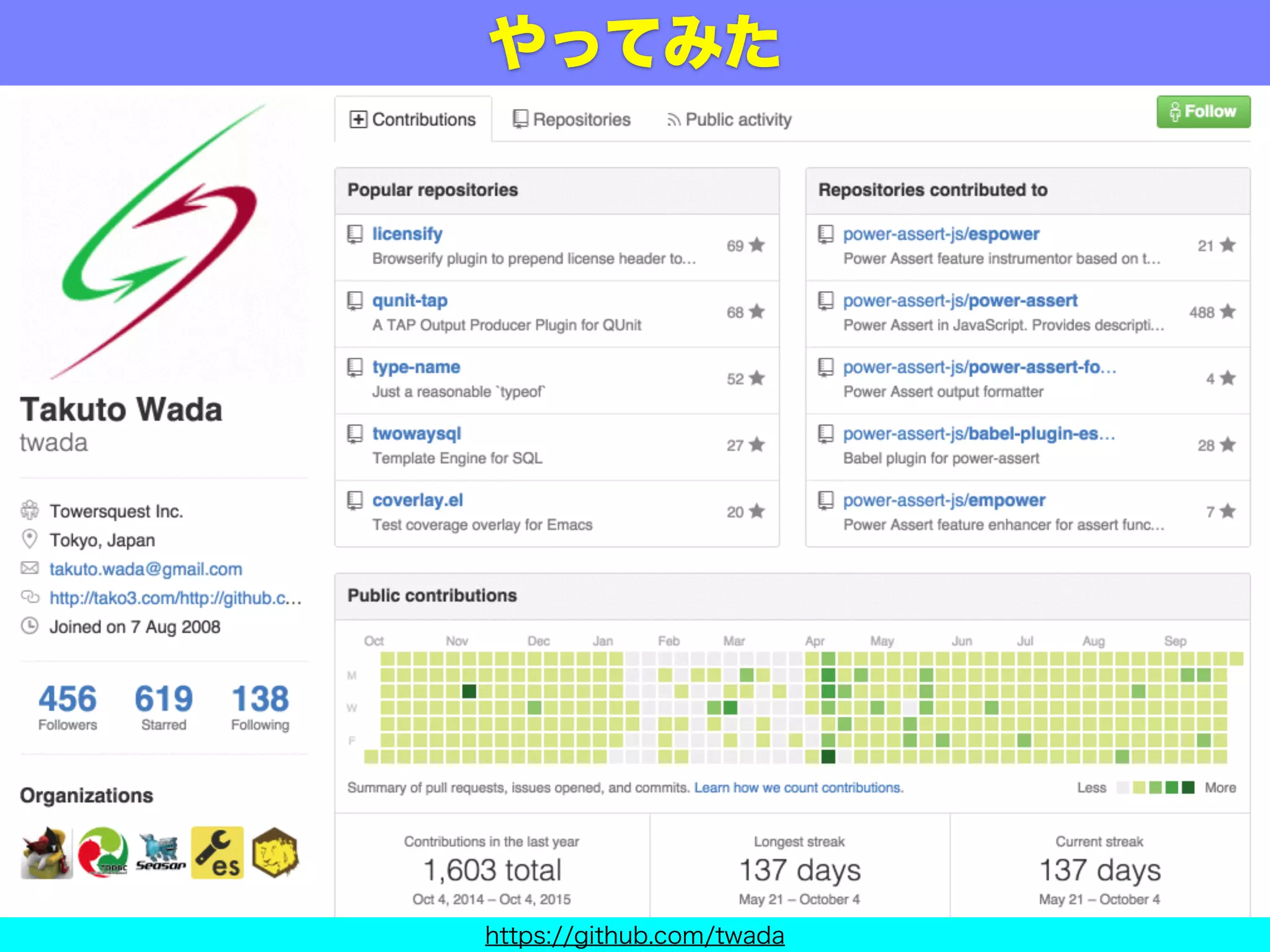The height and width of the screenshot is (952, 1270).
Task: Switch to the Repositories tab
Action: (x=571, y=119)
